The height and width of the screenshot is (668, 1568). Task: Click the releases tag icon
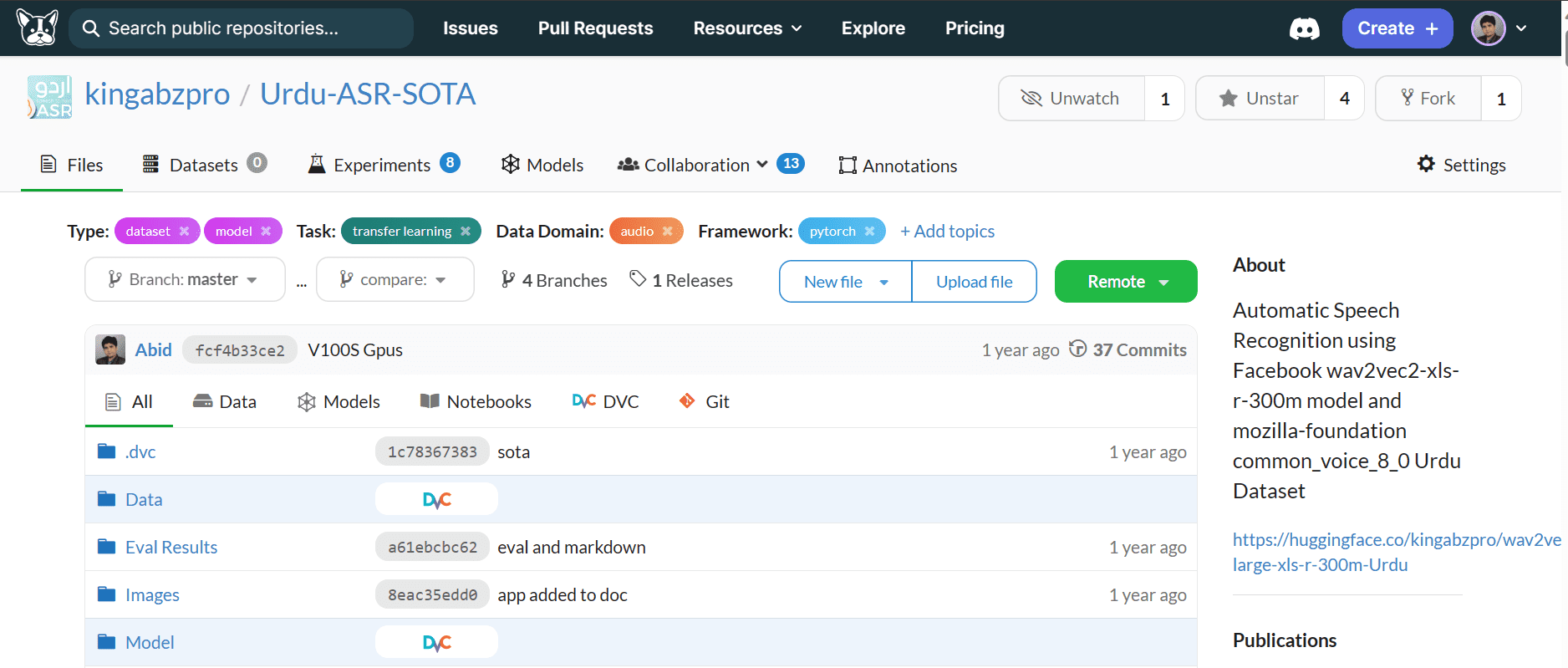tap(638, 278)
